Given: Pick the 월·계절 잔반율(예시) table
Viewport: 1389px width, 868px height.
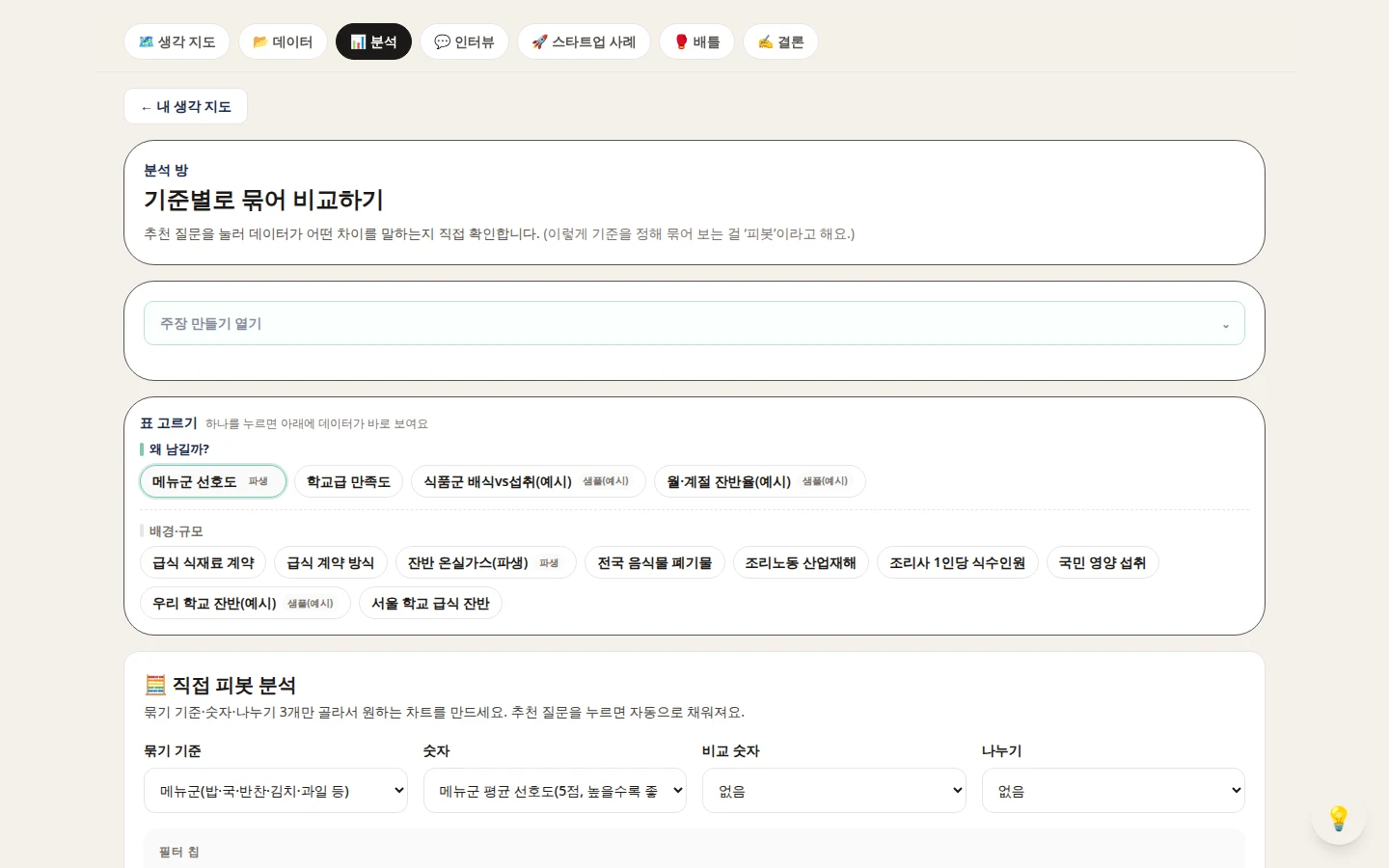Looking at the screenshot, I should point(759,481).
